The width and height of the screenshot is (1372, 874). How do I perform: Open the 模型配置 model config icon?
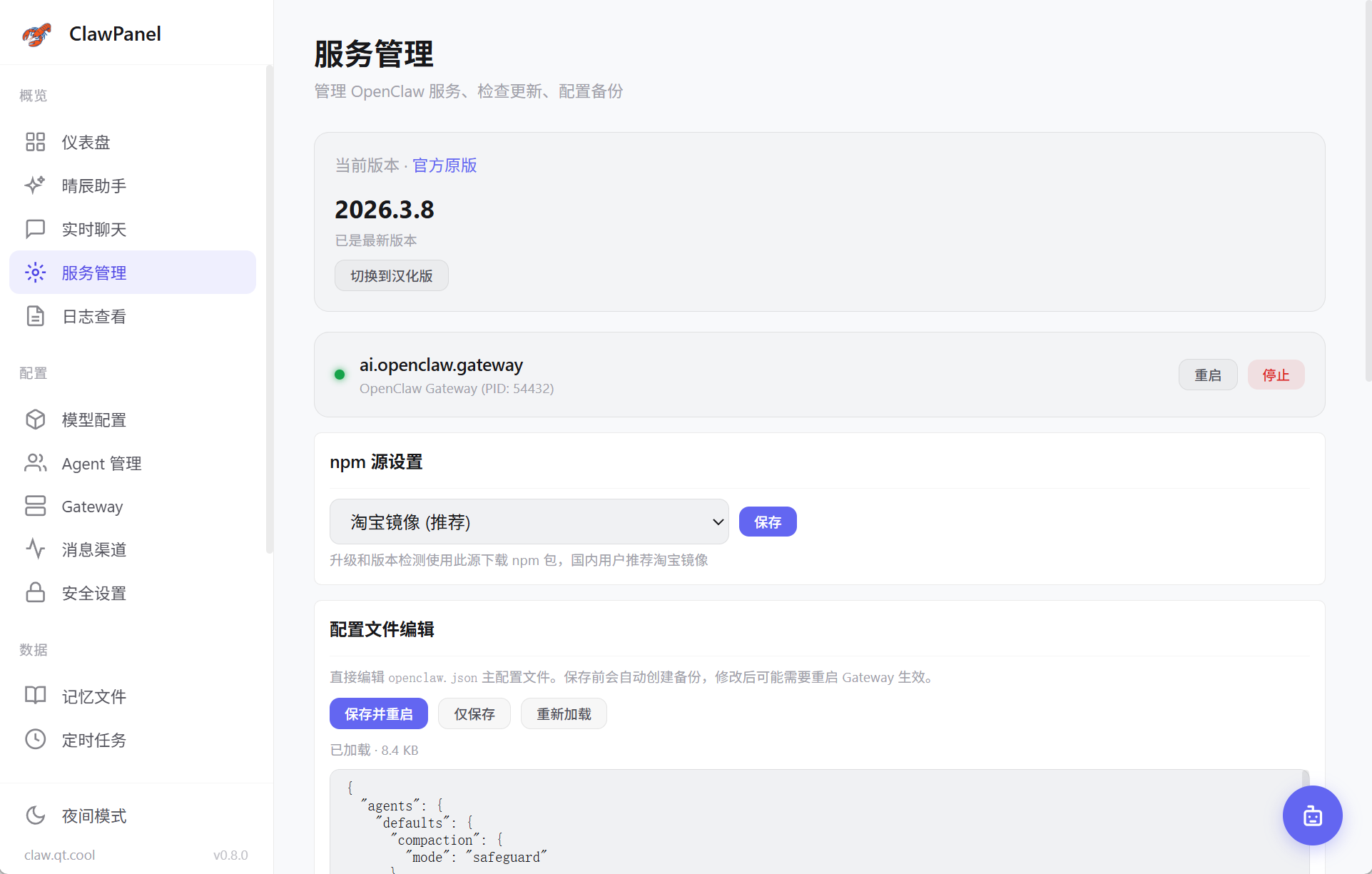tap(36, 420)
